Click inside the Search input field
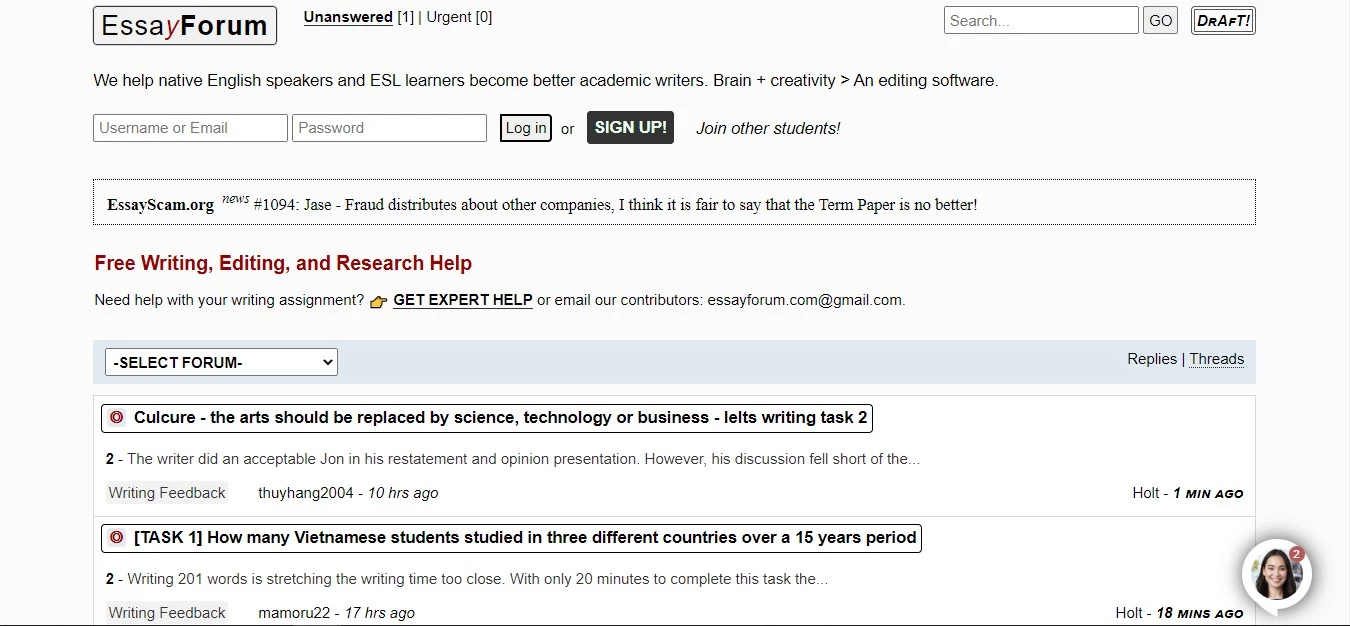The height and width of the screenshot is (626, 1350). click(1040, 19)
